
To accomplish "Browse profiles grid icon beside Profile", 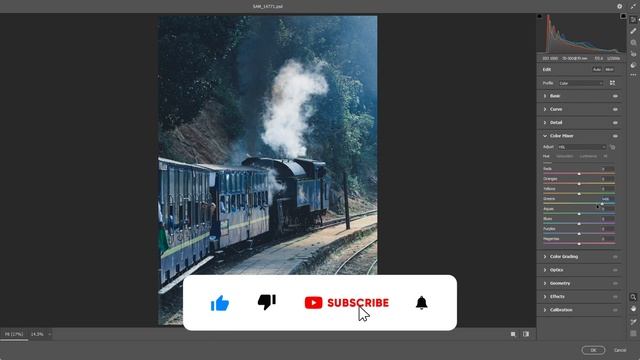I will (612, 83).
